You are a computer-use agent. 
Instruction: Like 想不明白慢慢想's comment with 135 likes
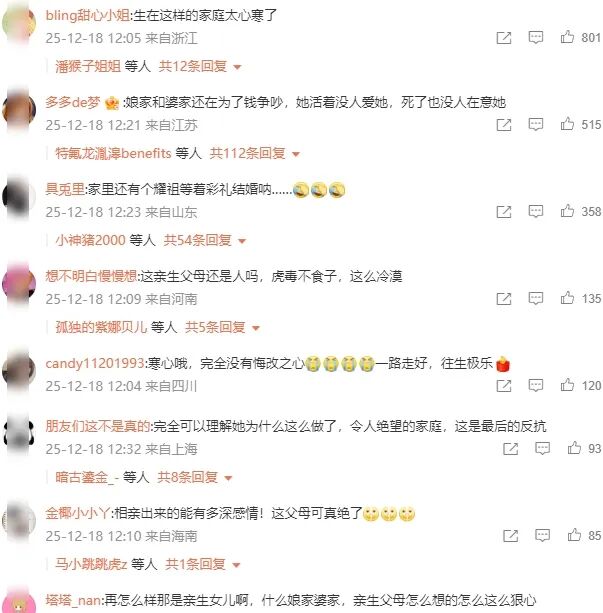(x=567, y=298)
